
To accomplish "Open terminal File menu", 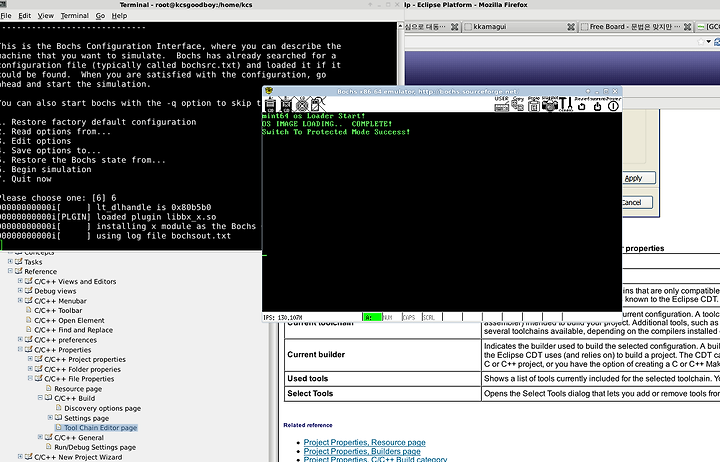I will [x=6, y=16].
